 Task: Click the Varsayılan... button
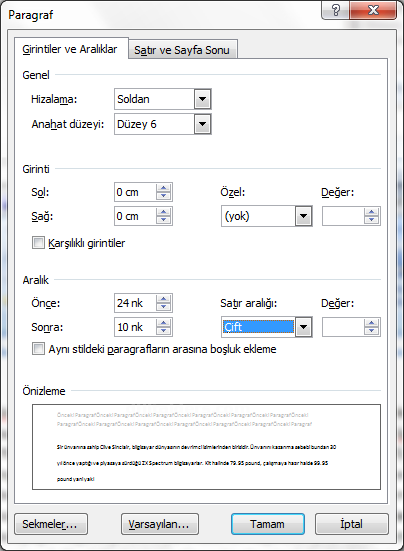pos(160,524)
